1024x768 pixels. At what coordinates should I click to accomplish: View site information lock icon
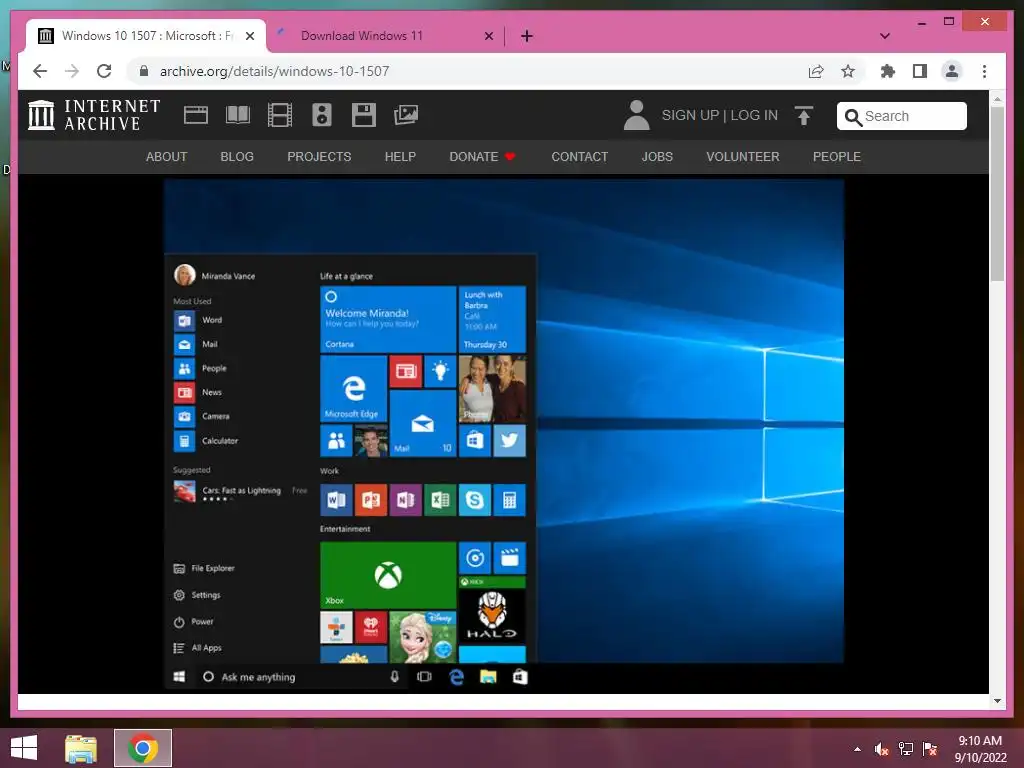click(144, 71)
